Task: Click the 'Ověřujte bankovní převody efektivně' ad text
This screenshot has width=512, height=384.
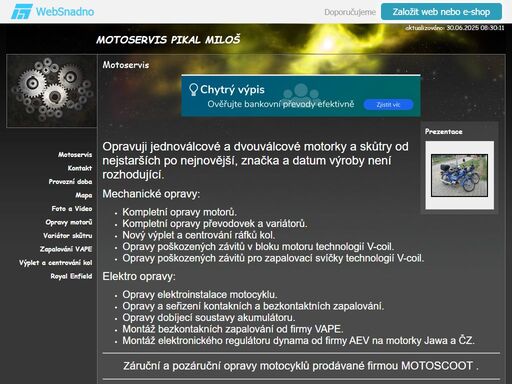Action: (x=281, y=104)
